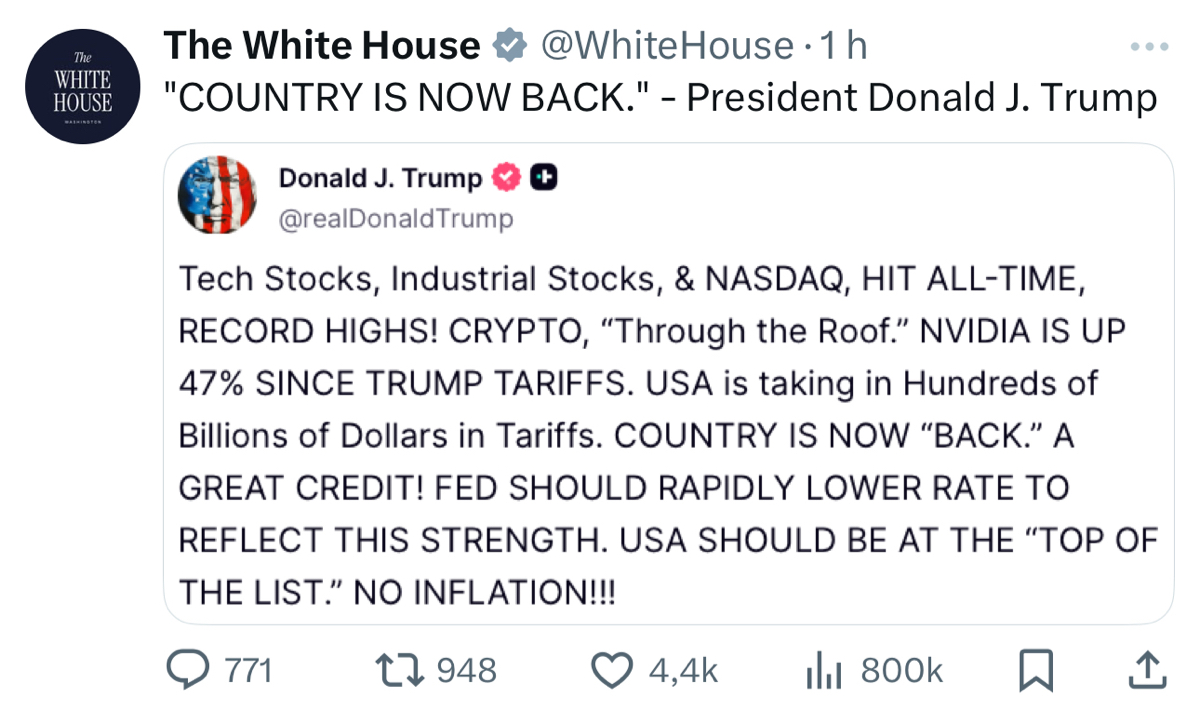Screen dimensions: 1200x724
Task: Click the red verified badge beside Donald J. Trump
Action: (x=508, y=178)
